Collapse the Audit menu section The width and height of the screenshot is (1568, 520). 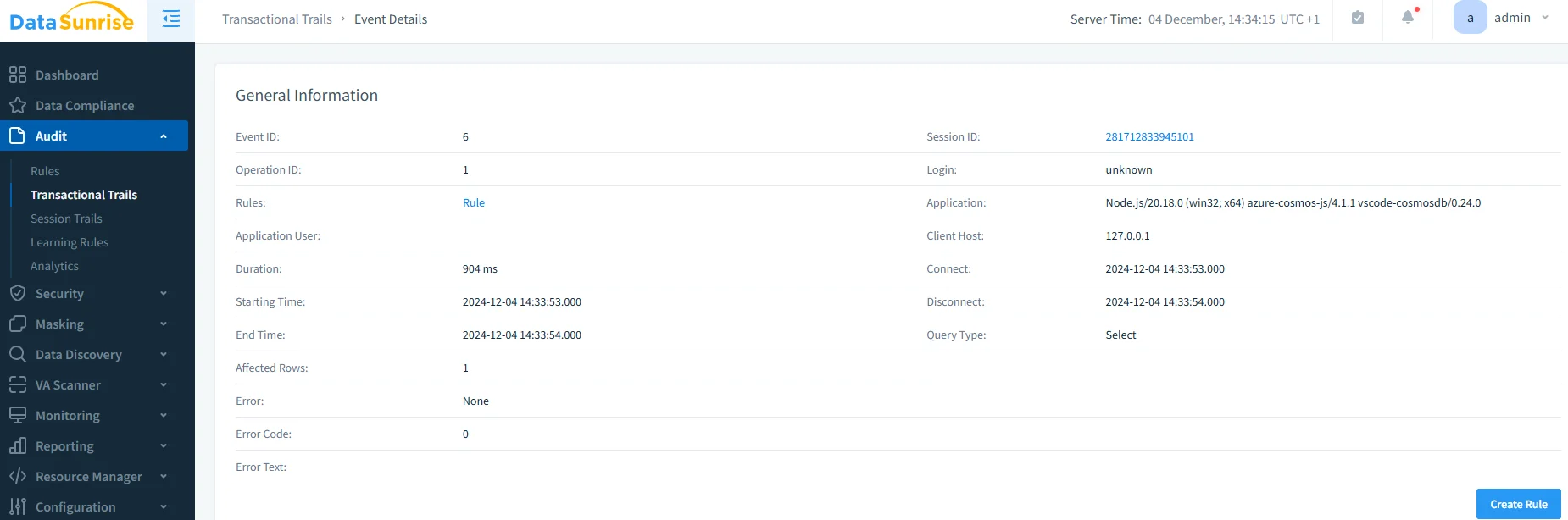(164, 136)
